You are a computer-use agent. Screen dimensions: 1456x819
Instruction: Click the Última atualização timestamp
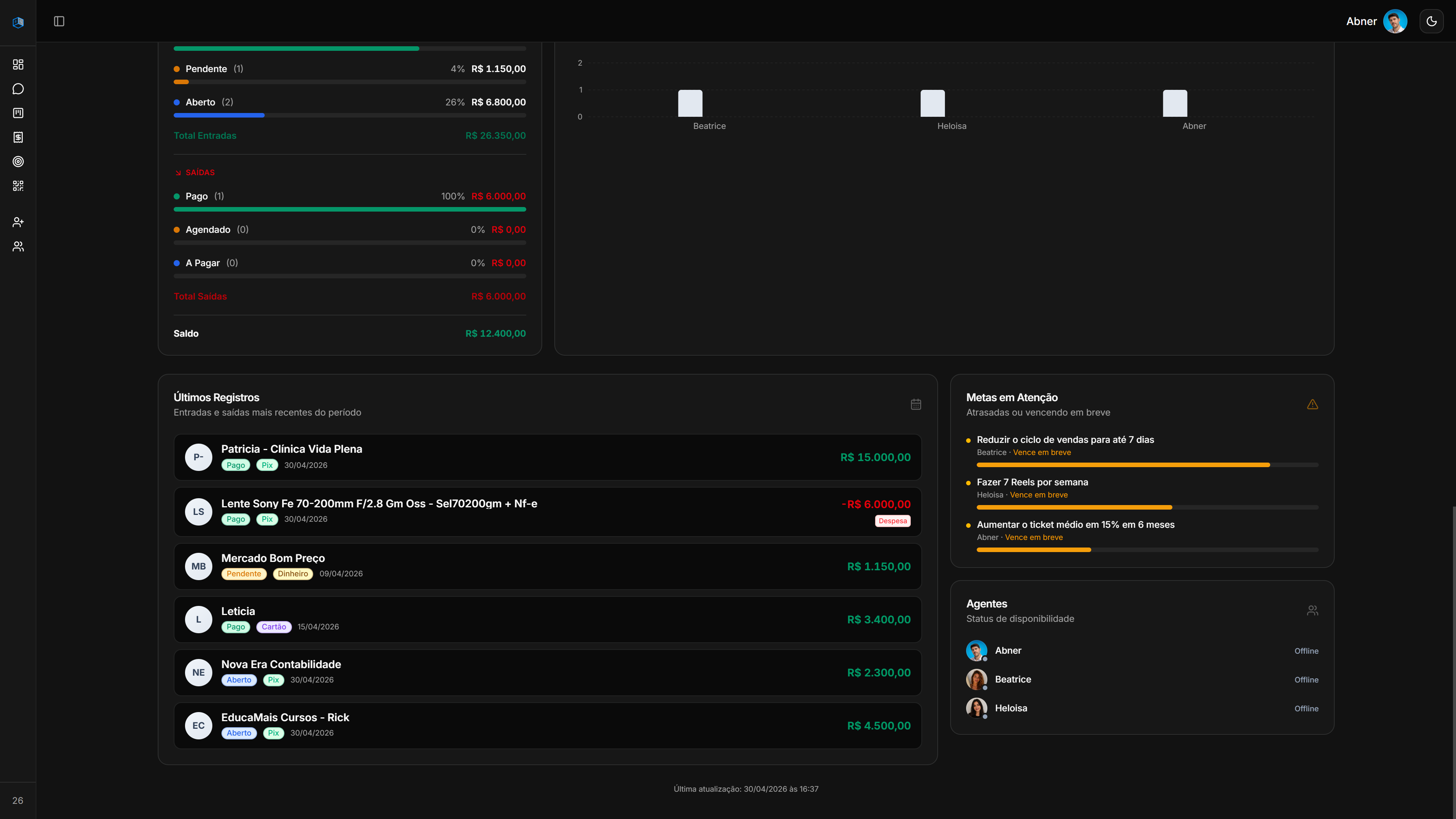(745, 789)
